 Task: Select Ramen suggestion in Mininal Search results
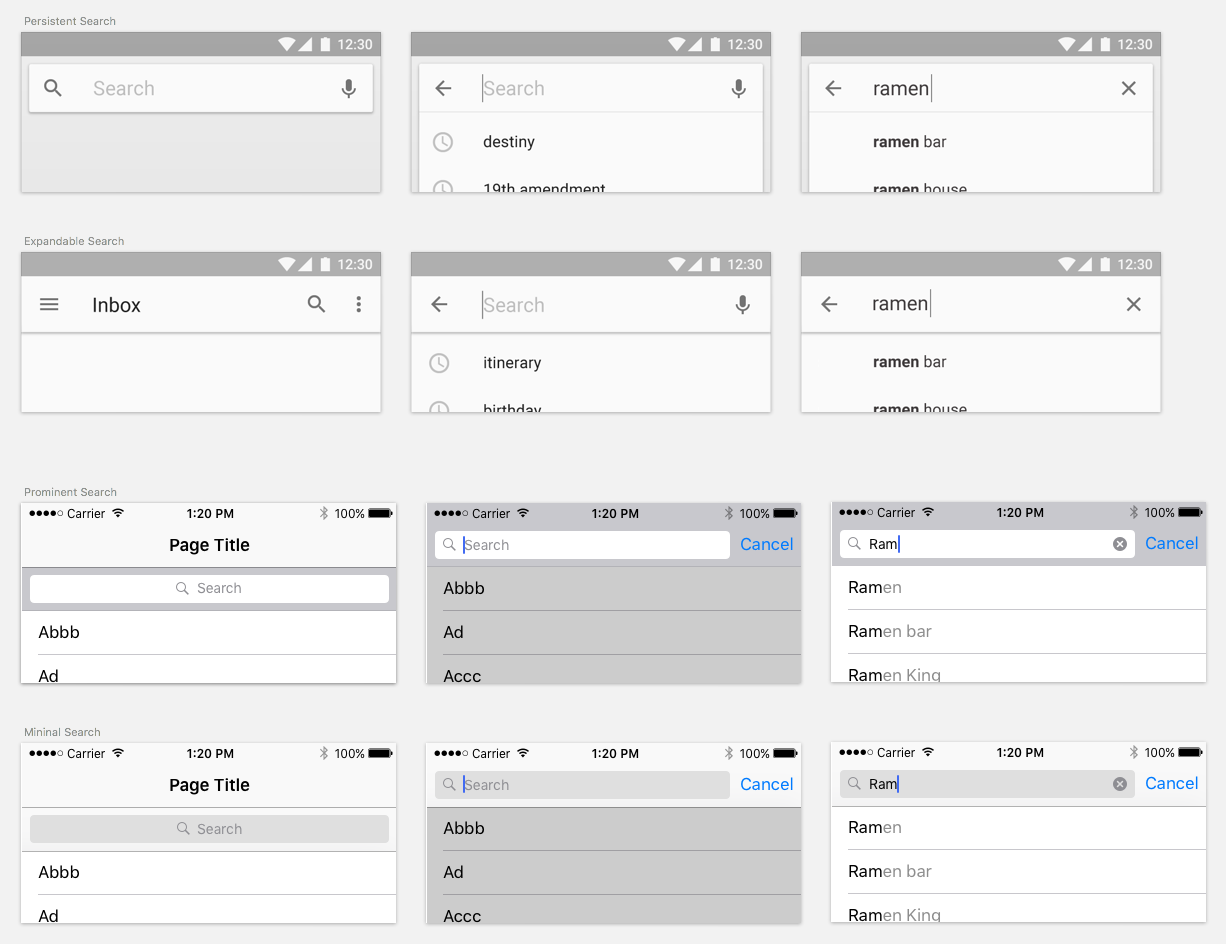(1019, 827)
